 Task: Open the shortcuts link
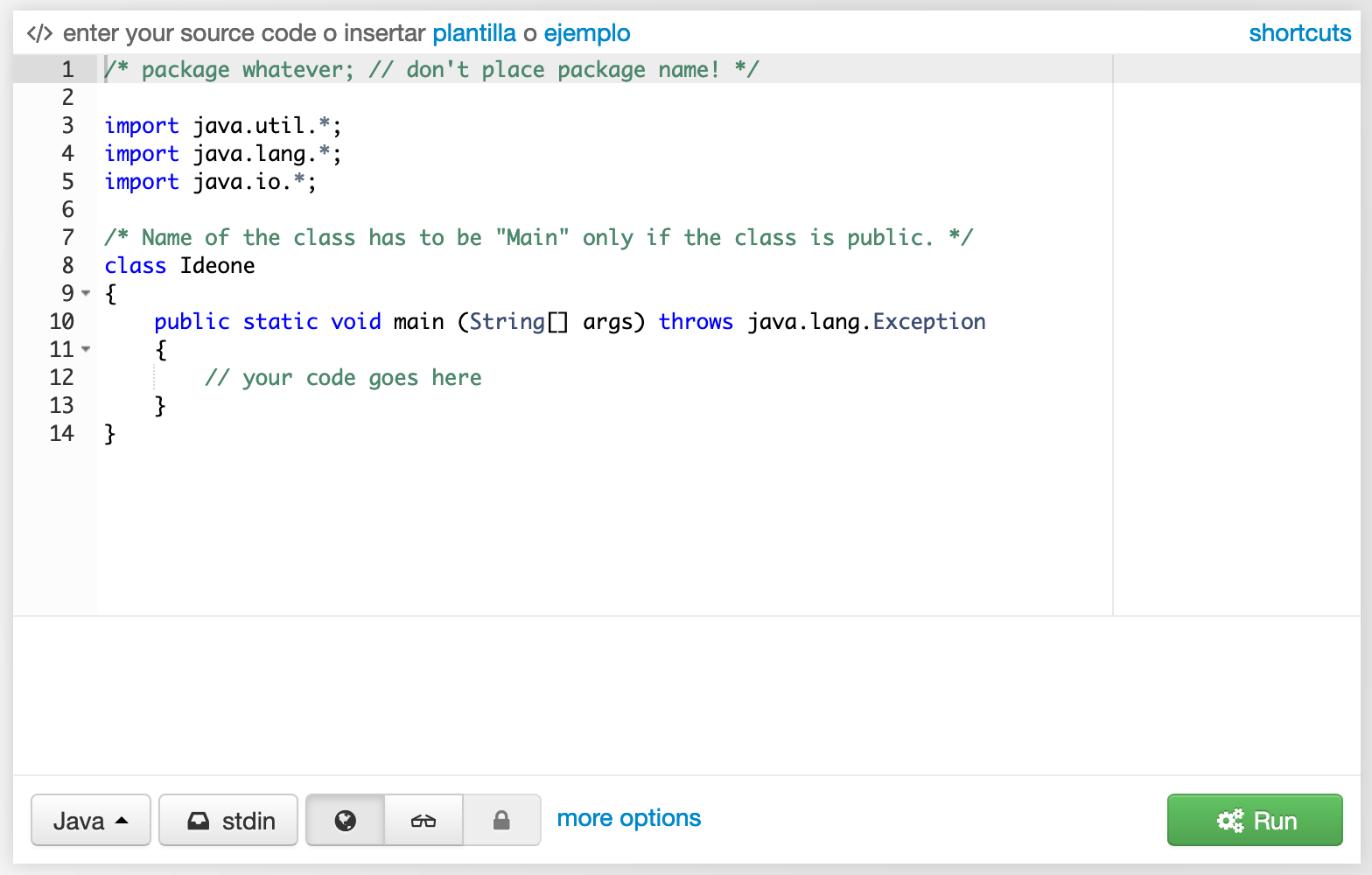[x=1299, y=33]
